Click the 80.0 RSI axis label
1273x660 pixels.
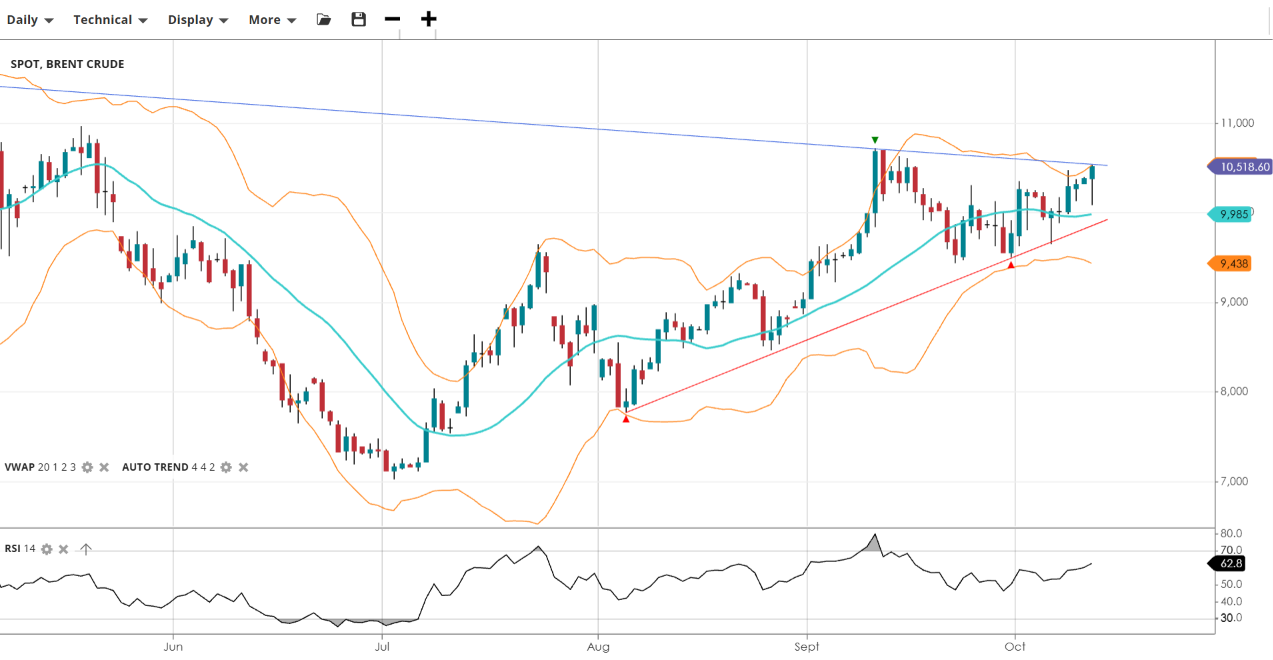pos(1231,534)
